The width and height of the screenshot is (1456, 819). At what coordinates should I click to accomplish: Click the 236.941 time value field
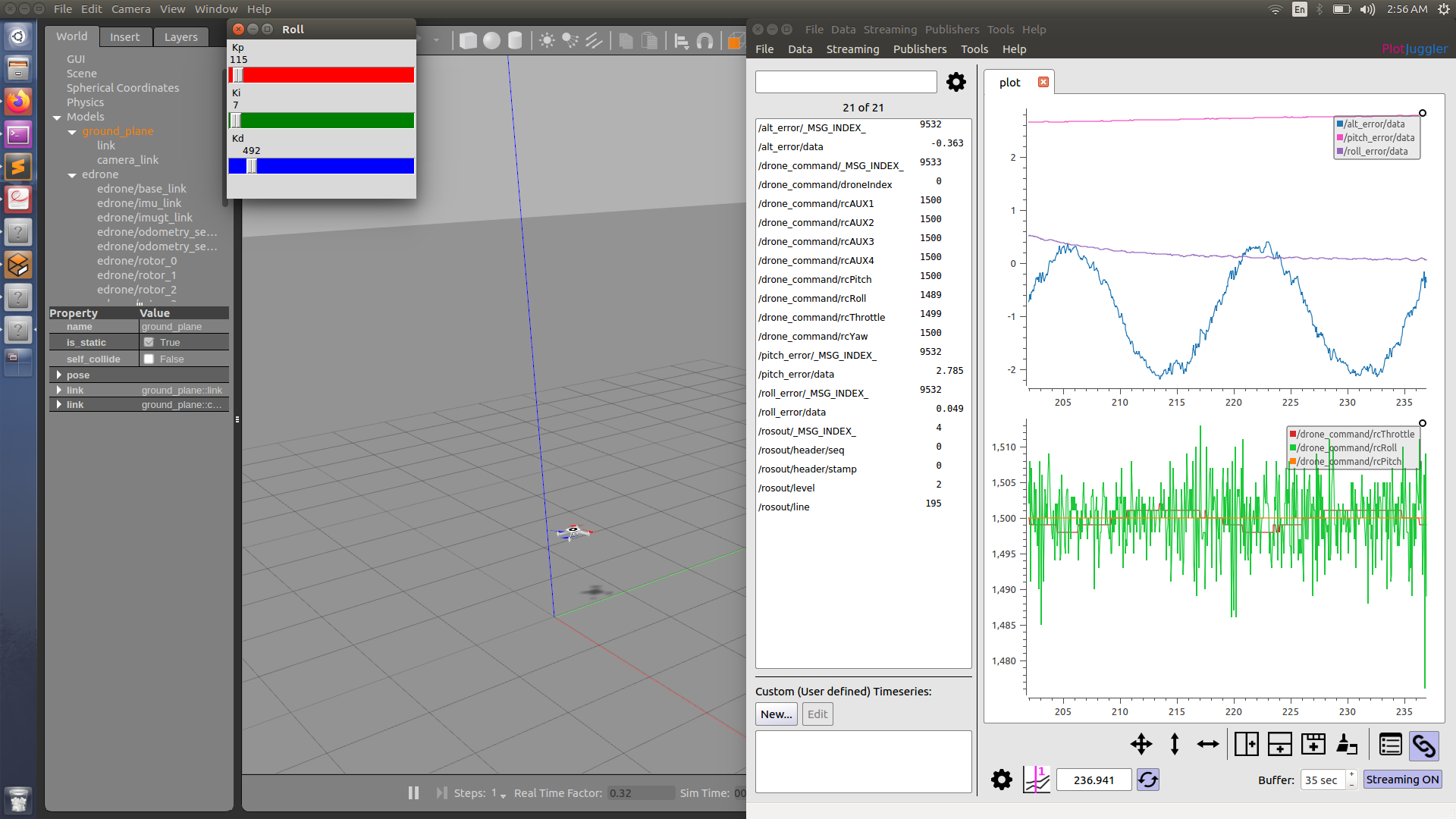point(1094,780)
